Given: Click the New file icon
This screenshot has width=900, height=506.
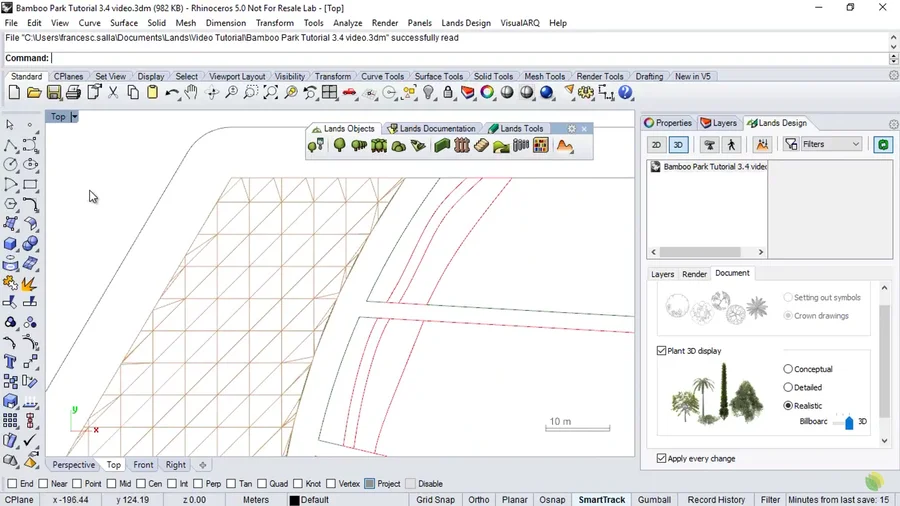Looking at the screenshot, I should click(14, 92).
